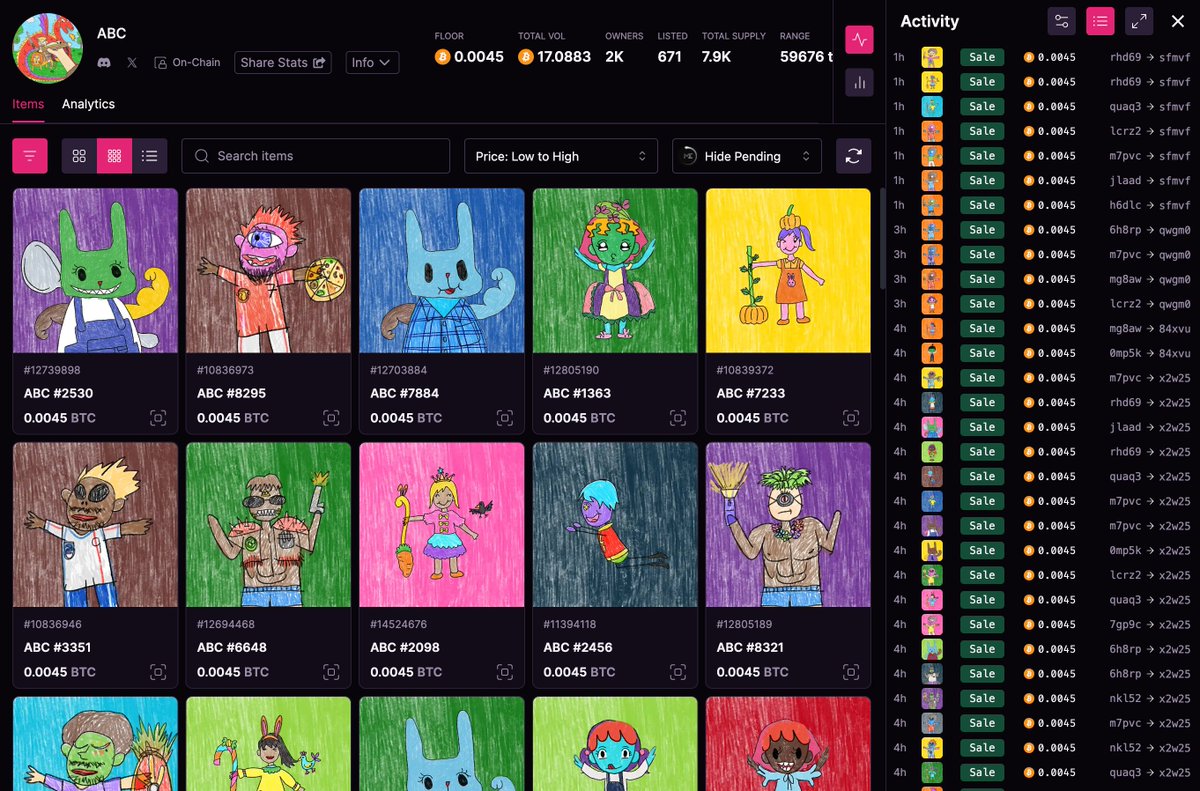The width and height of the screenshot is (1200, 791).
Task: Toggle the activity pulse icon button
Action: point(859,40)
